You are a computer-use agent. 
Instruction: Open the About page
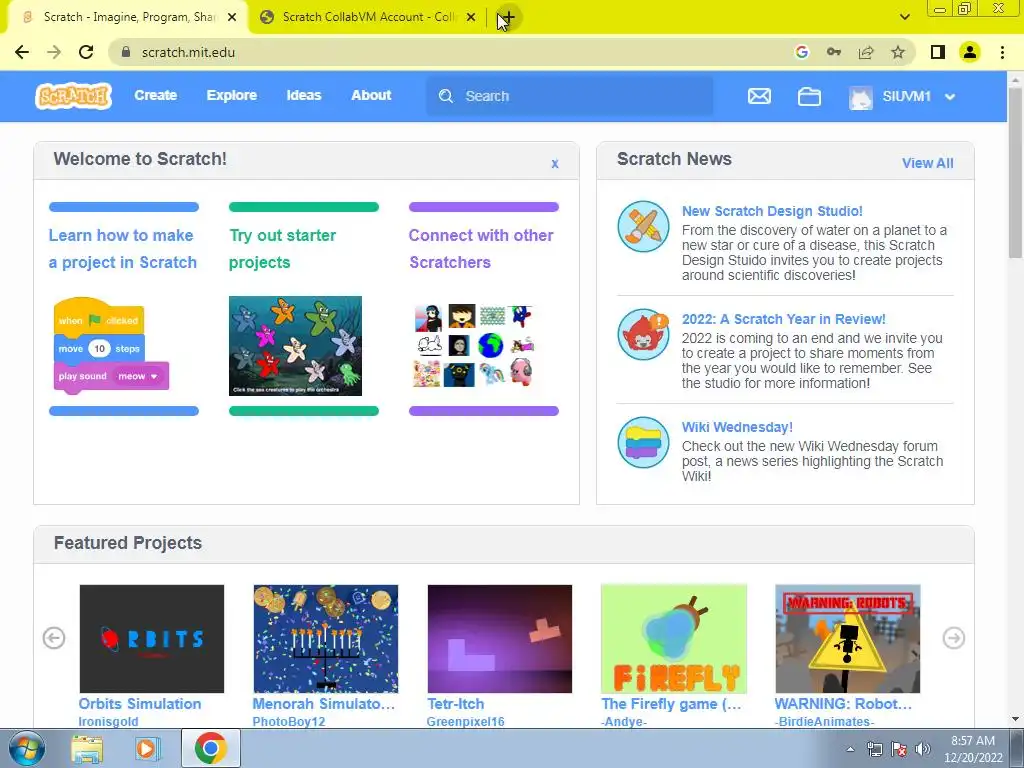[371, 95]
